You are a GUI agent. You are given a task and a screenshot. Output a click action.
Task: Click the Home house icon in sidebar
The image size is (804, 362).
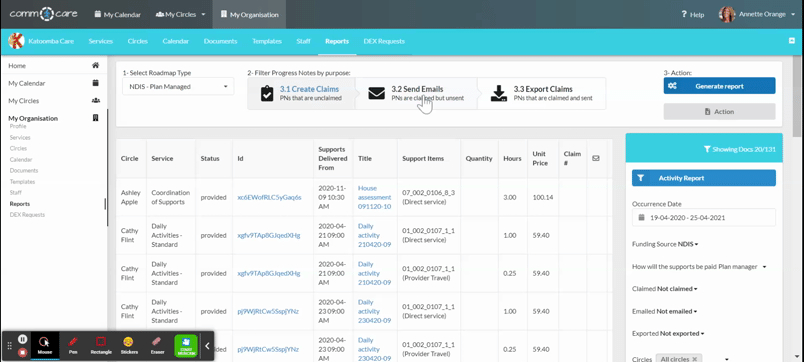pos(95,66)
